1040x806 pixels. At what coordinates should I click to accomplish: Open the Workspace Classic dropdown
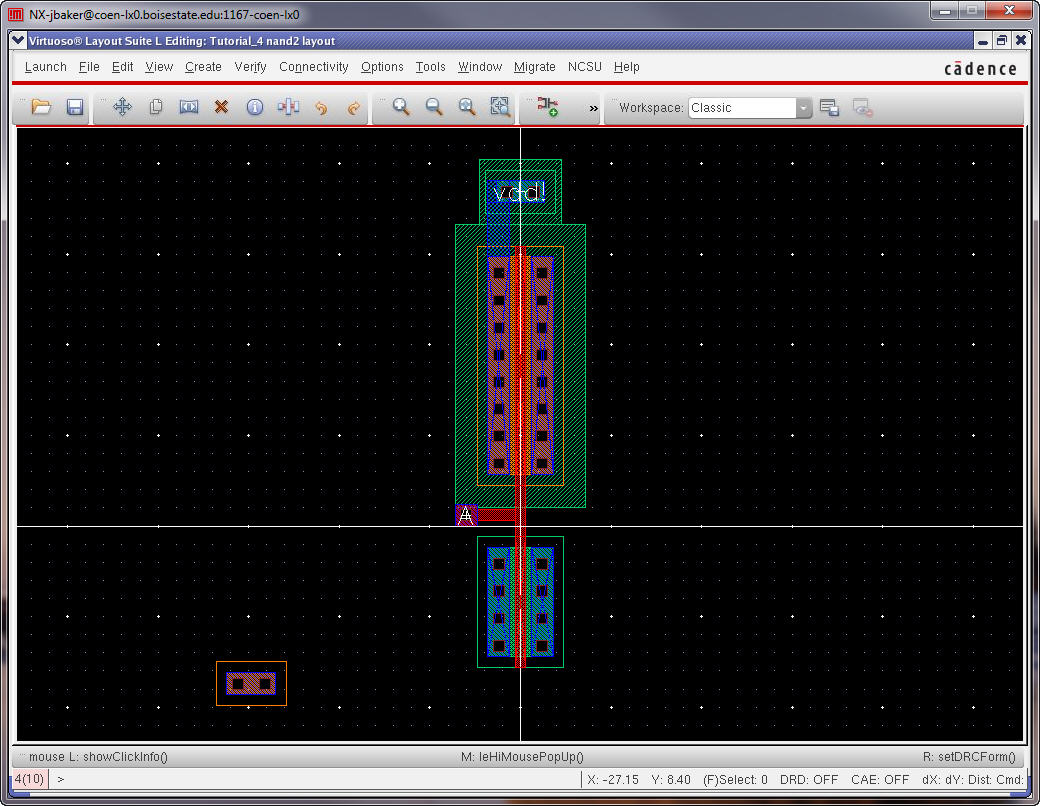[803, 108]
